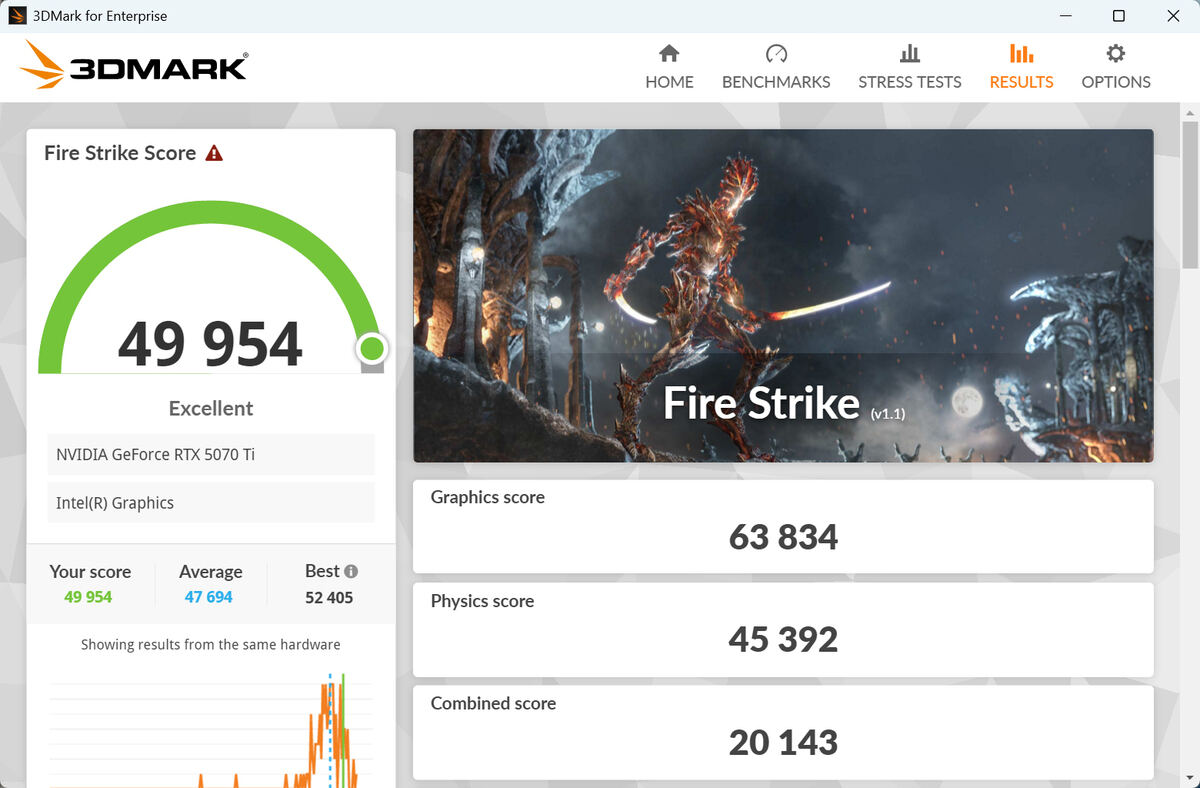This screenshot has width=1200, height=788.
Task: Click the Combined score value 20 143
Action: pos(783,742)
